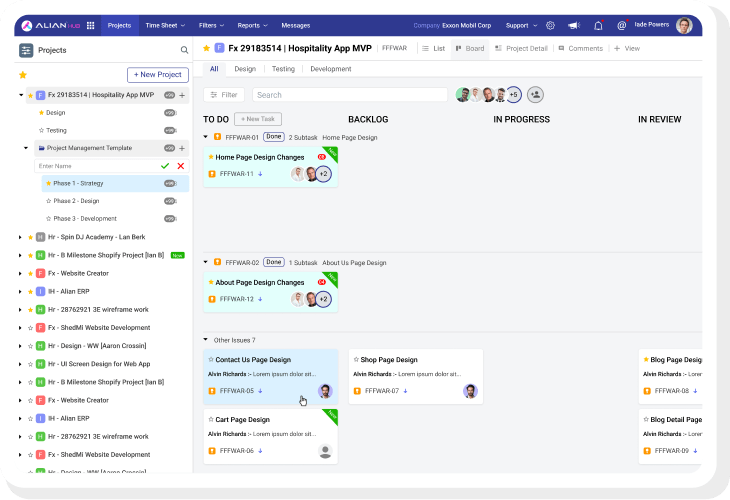The width and height of the screenshot is (730, 500).
Task: Open the settings gear in top bar
Action: coord(550,26)
